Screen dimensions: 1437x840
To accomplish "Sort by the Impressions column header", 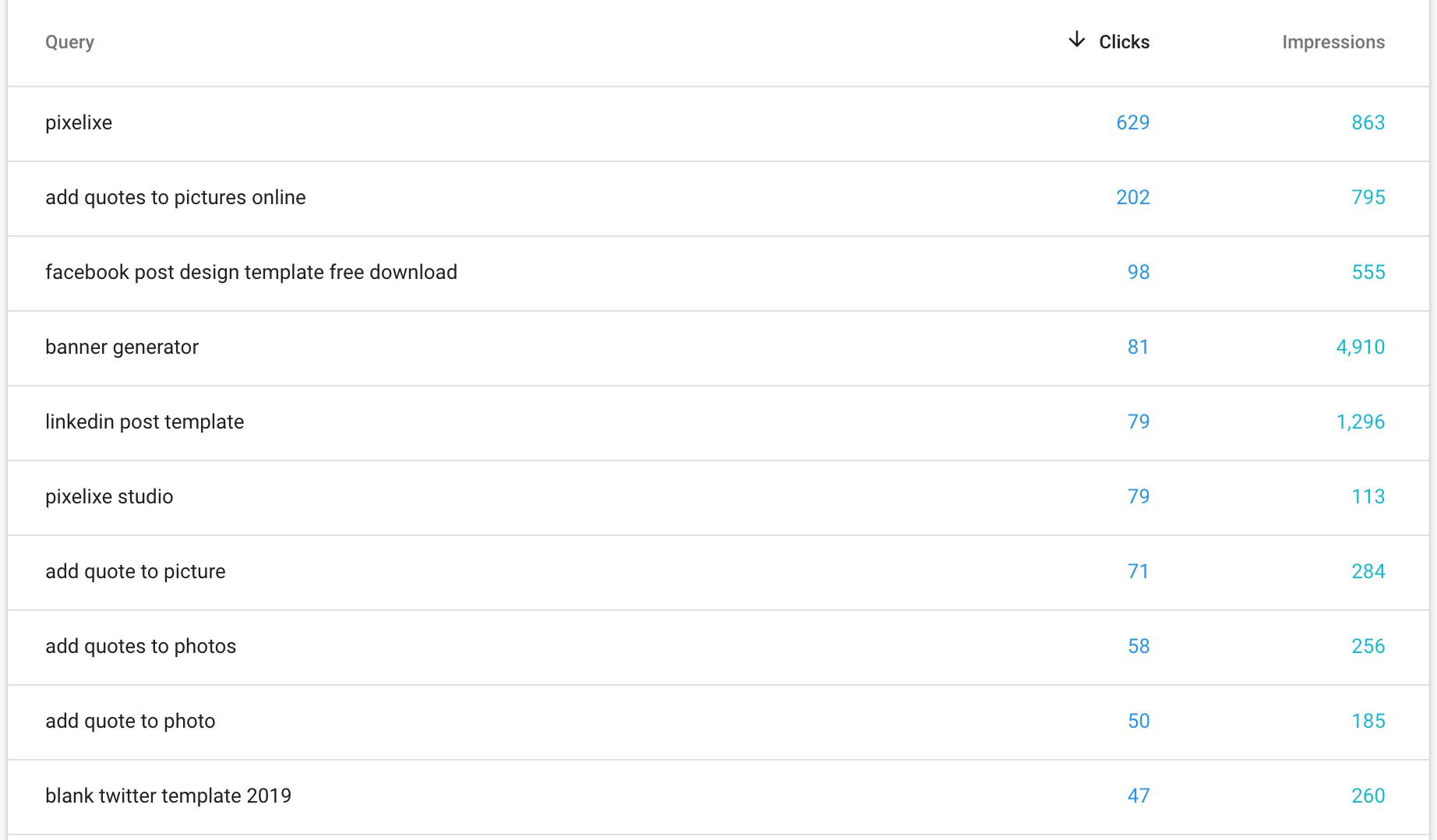I will pos(1333,42).
